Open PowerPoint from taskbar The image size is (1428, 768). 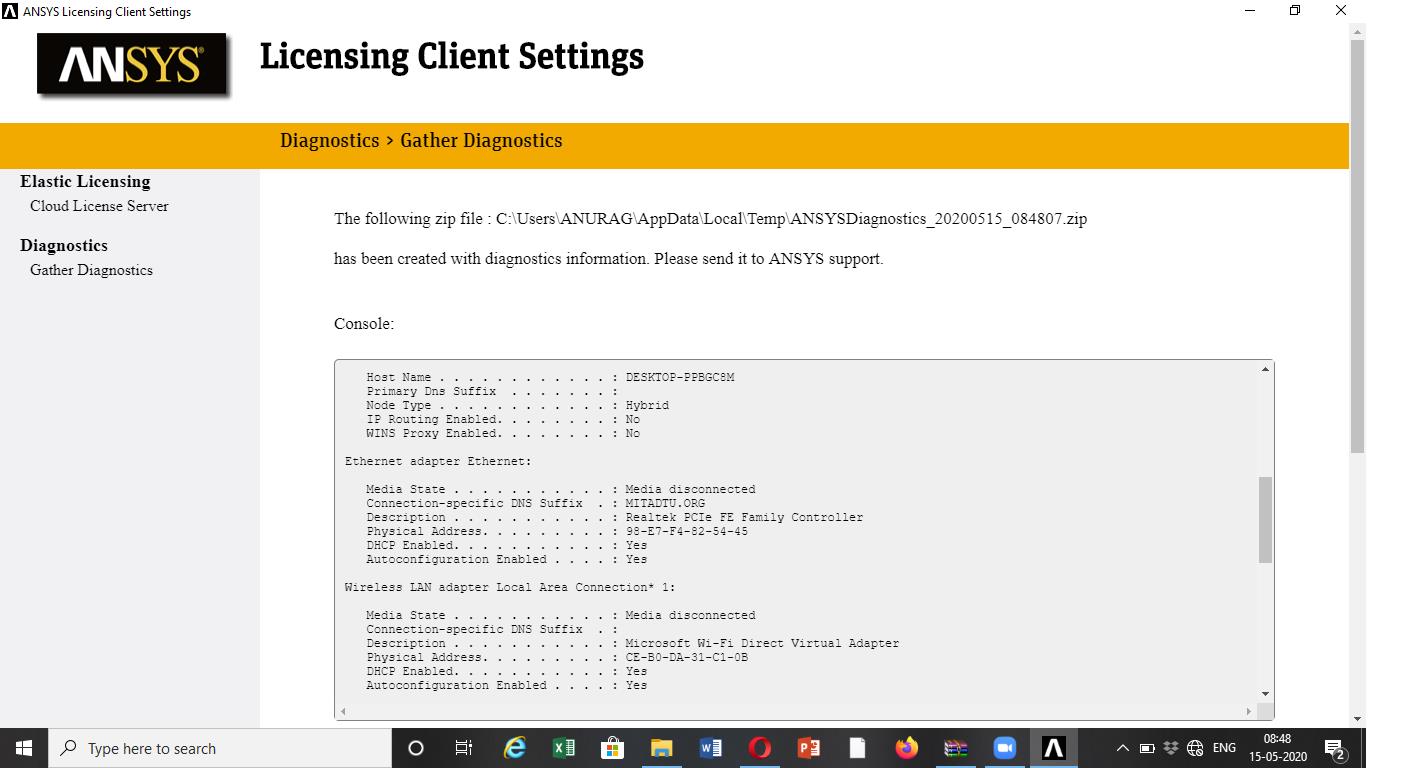pyautogui.click(x=808, y=748)
